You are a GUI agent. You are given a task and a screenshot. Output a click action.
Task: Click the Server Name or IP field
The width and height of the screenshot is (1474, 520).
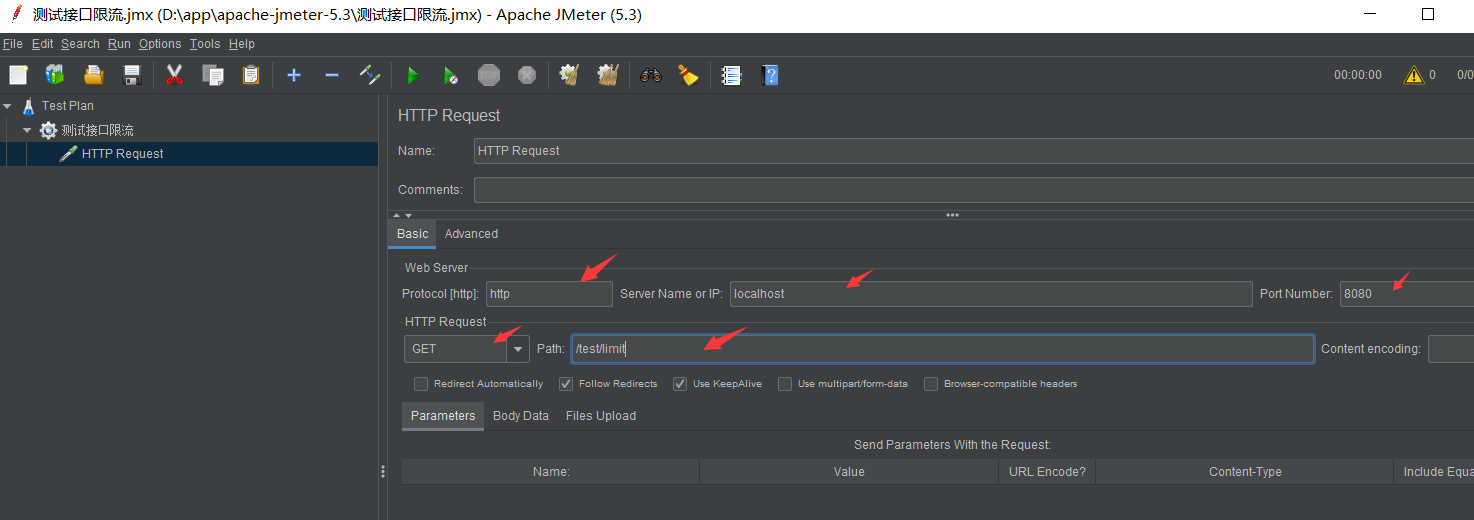tap(990, 294)
